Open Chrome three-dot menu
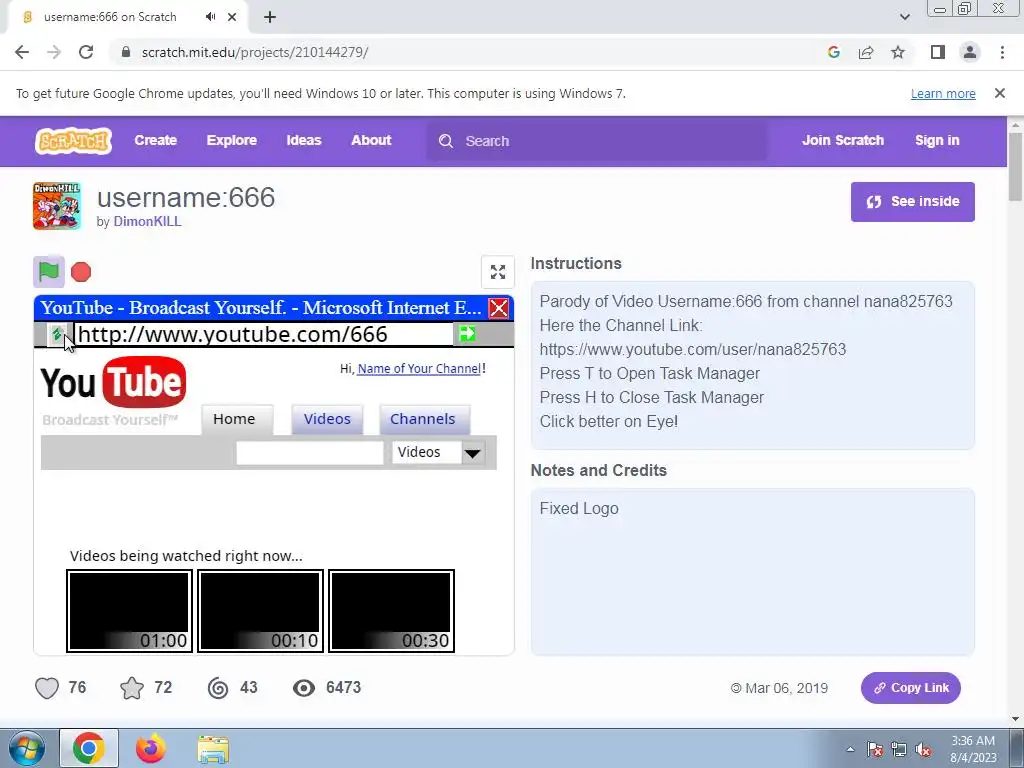 click(x=1002, y=52)
